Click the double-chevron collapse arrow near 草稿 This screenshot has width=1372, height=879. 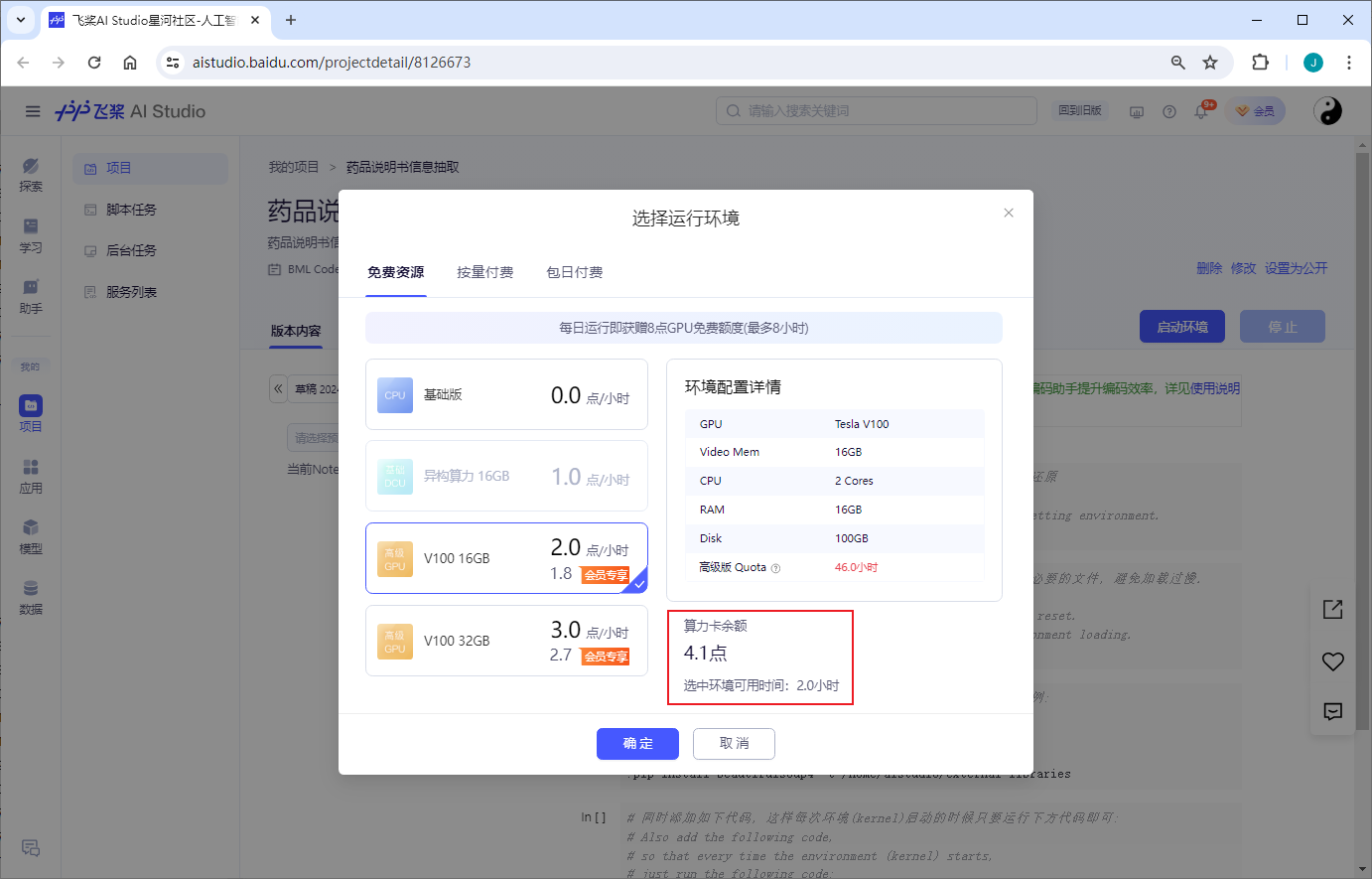click(x=279, y=389)
